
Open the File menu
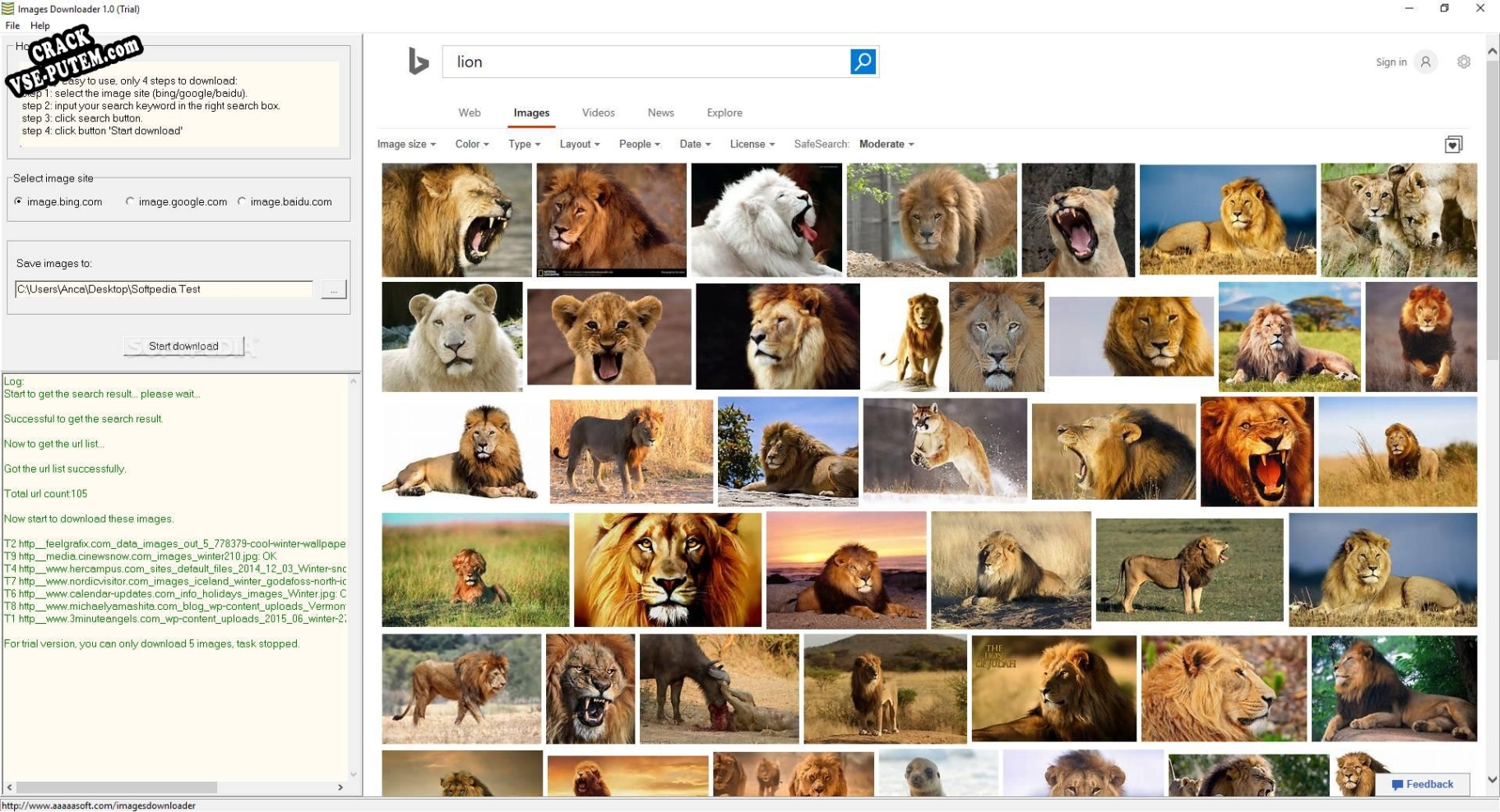[x=12, y=25]
